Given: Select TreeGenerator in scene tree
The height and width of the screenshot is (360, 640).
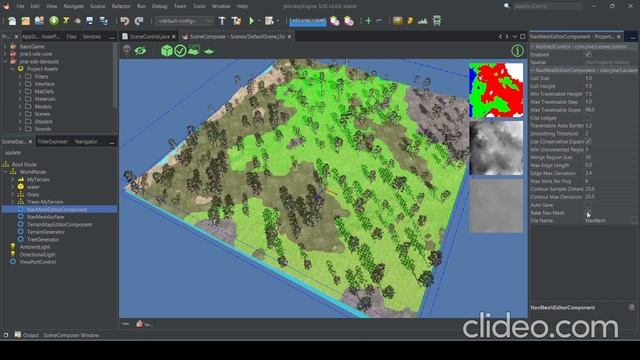Looking at the screenshot, I should (43, 240).
